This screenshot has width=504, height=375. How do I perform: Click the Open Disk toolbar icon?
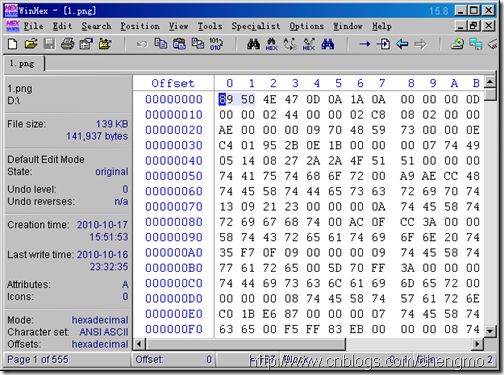(x=458, y=44)
